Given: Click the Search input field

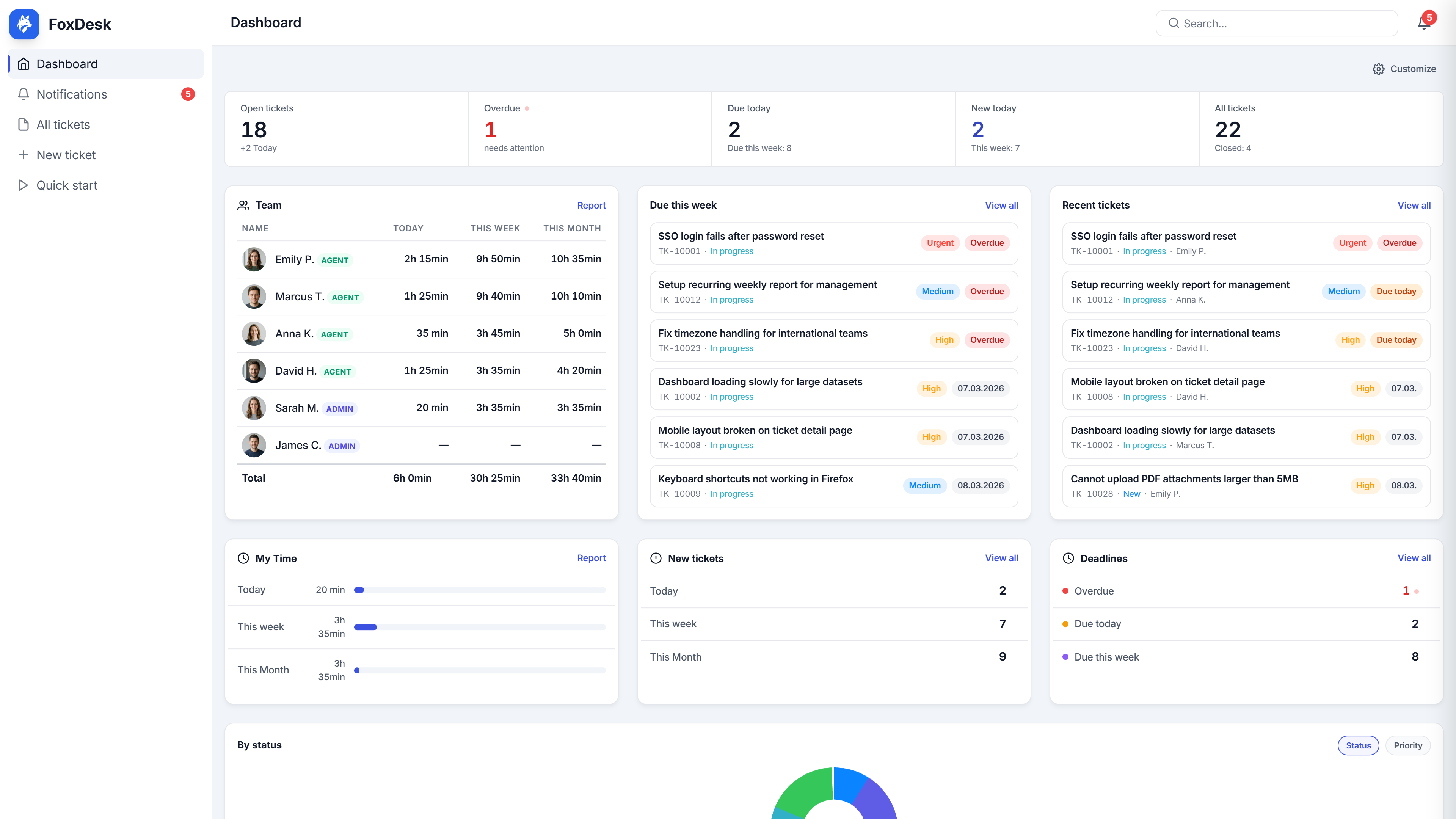Looking at the screenshot, I should pos(1277,23).
